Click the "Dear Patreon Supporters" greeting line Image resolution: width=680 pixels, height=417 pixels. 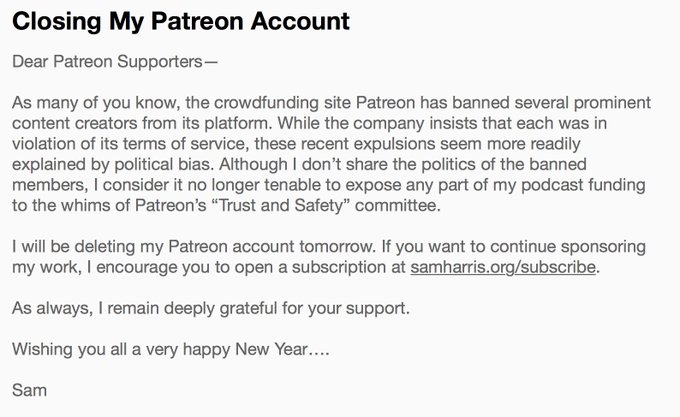114,62
